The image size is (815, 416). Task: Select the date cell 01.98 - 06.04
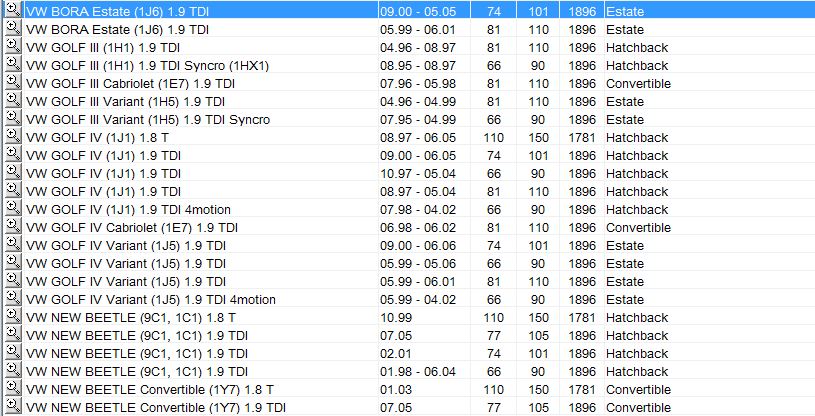tap(418, 372)
